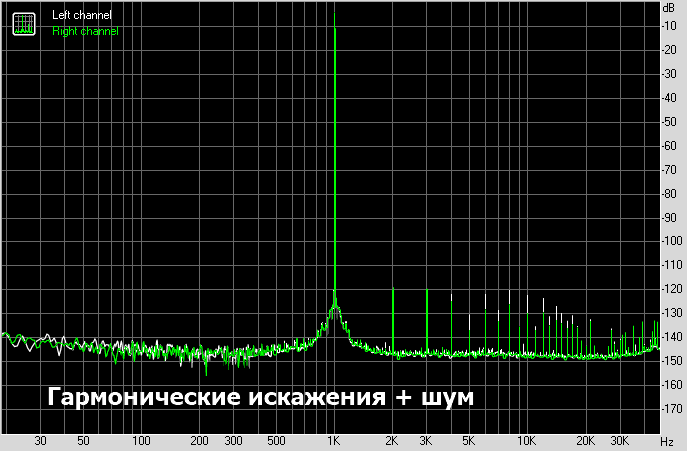
Task: Click the spectrum grid icon in the legend
Action: (22, 23)
